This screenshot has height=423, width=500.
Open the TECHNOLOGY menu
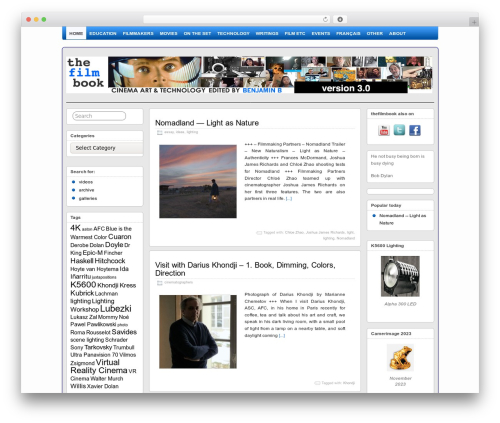pos(233,33)
